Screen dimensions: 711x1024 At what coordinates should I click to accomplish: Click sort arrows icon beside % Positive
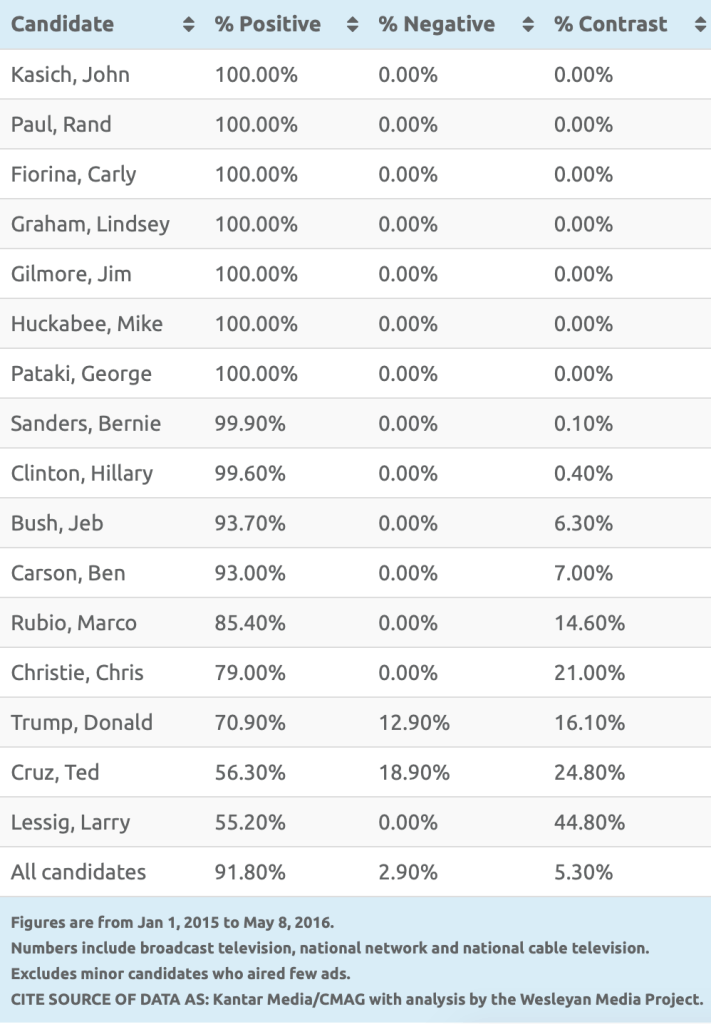click(x=352, y=25)
